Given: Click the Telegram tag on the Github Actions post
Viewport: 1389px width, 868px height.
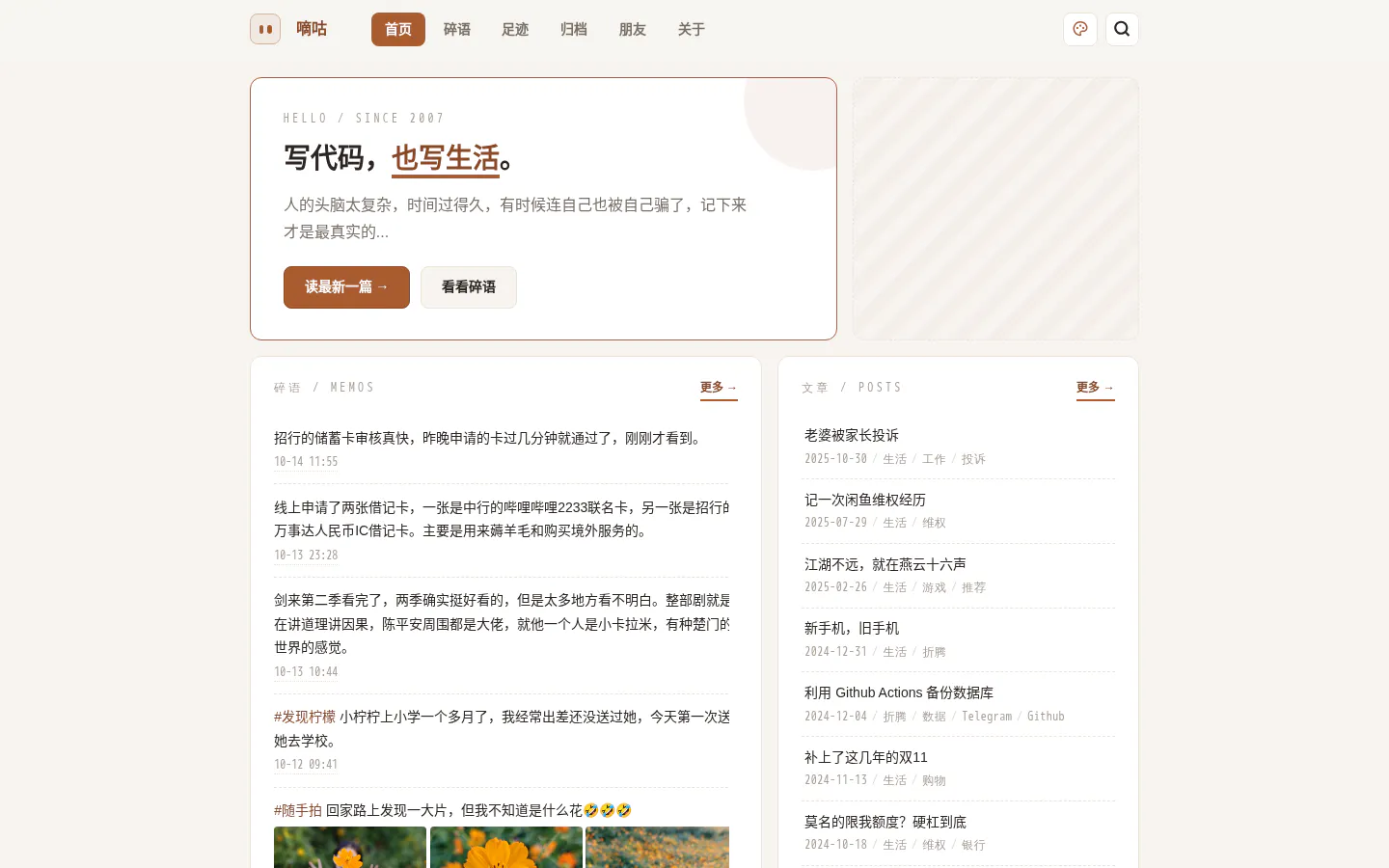Looking at the screenshot, I should click(987, 717).
